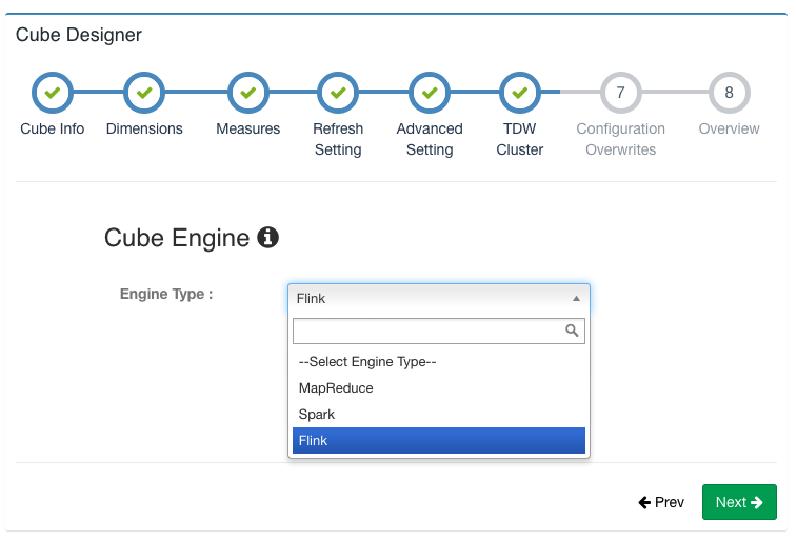The width and height of the screenshot is (797, 541).
Task: Go to the Dimensions step circle
Action: pyautogui.click(x=144, y=93)
